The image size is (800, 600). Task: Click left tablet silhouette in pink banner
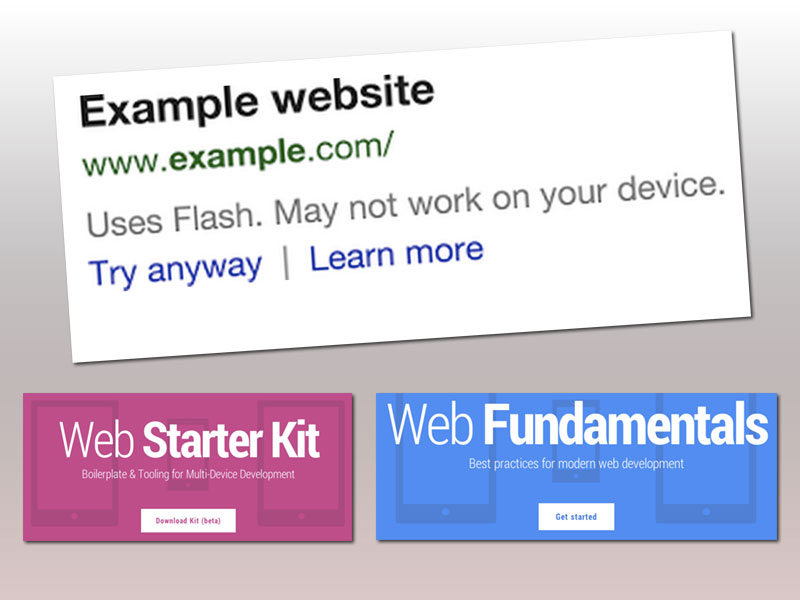coord(74,463)
